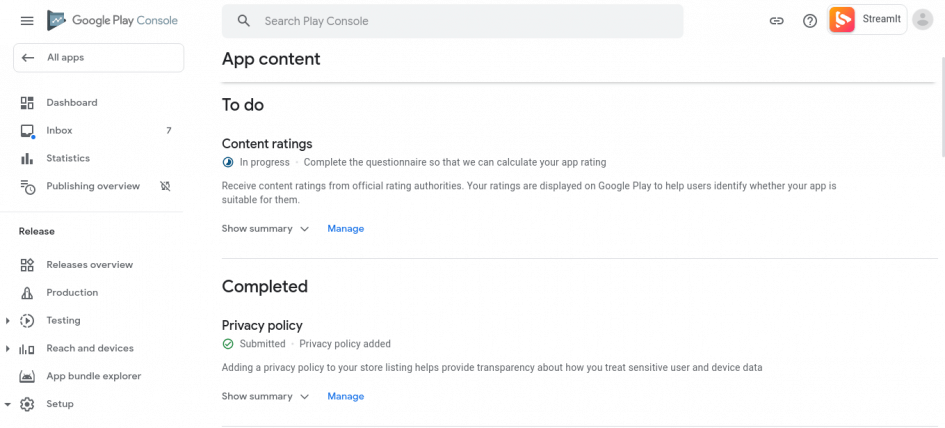The height and width of the screenshot is (428, 945).
Task: Expand Privacy policy Show summary
Action: [x=265, y=397]
